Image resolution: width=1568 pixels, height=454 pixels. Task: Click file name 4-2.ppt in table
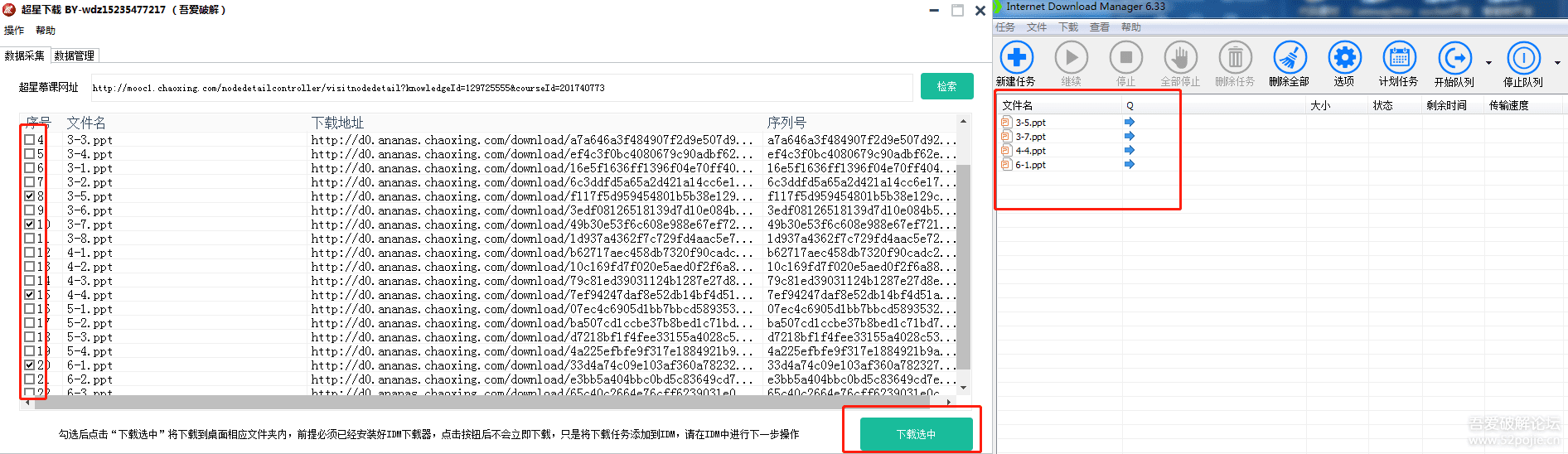[x=90, y=267]
